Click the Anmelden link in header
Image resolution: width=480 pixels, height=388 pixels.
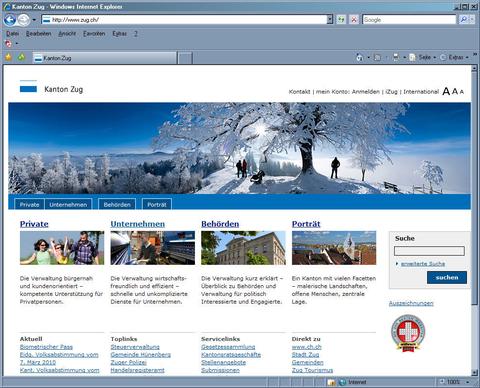pos(366,92)
